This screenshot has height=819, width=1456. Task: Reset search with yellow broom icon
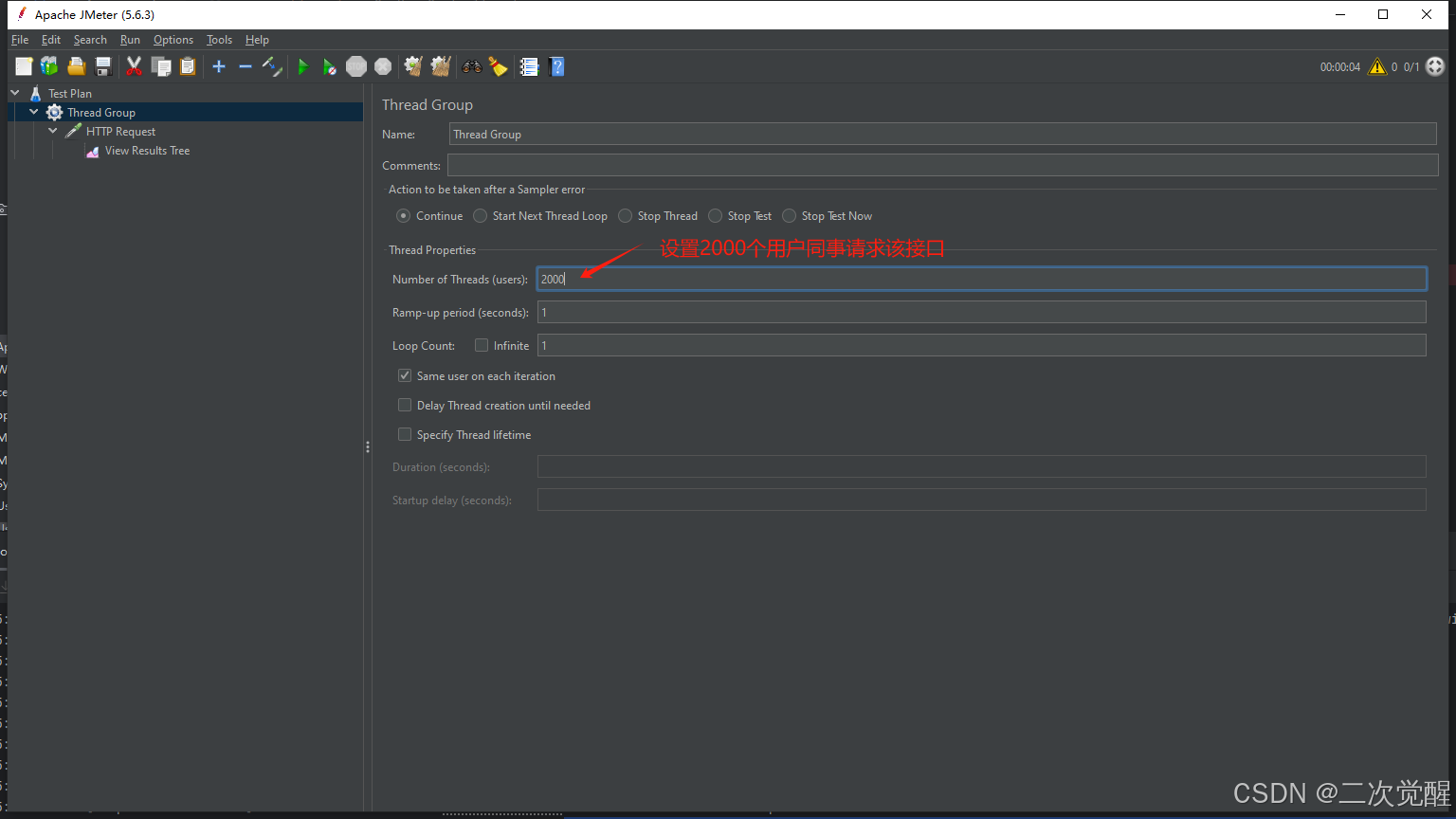coord(498,66)
